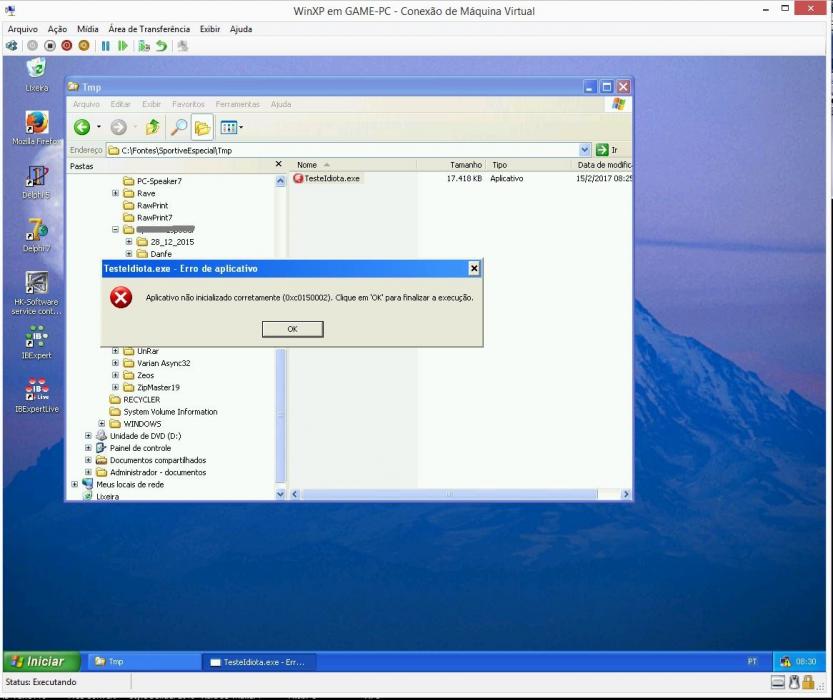Viewport: 833px width, 700px height.
Task: Click the Ctrl+Alt+Del icon in Hyper-V toolbar
Action: (x=12, y=46)
